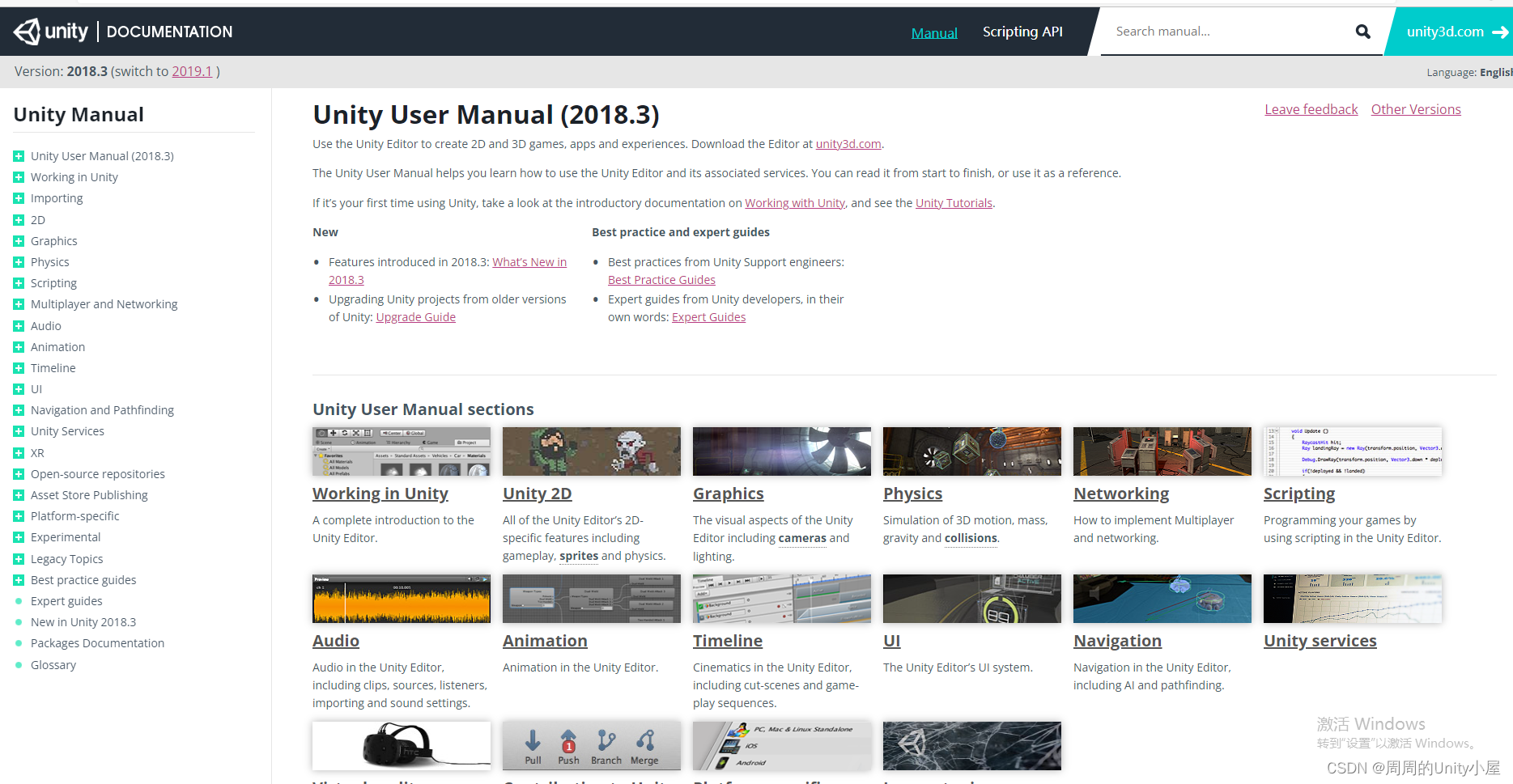Expand the XR plus icon
Screen dimensions: 1513x784
[x=19, y=453]
